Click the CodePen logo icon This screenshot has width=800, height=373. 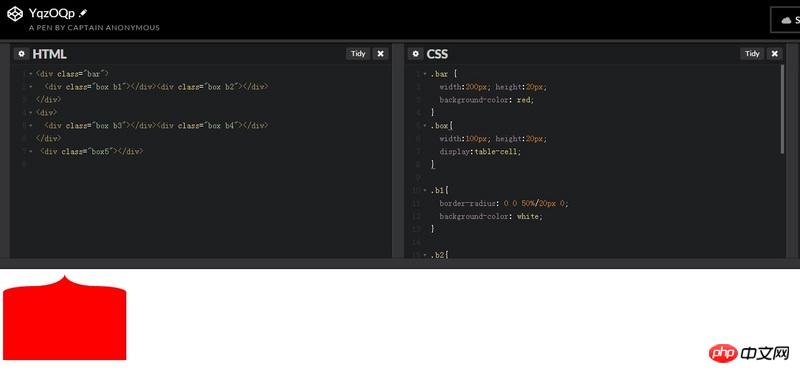coord(15,14)
